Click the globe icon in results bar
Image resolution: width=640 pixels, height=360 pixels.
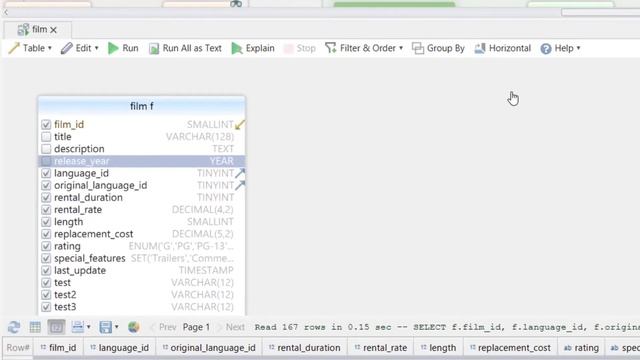click(133, 327)
